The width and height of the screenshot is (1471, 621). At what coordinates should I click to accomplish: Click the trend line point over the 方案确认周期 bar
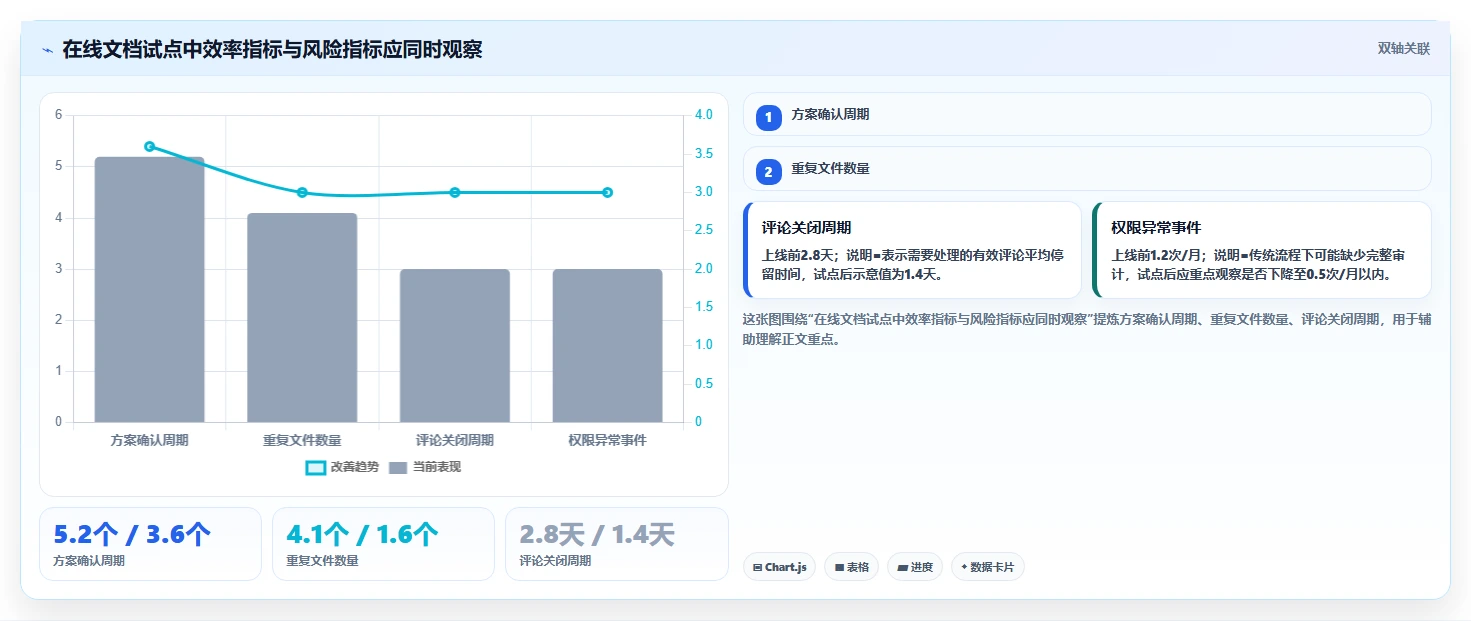[149, 146]
